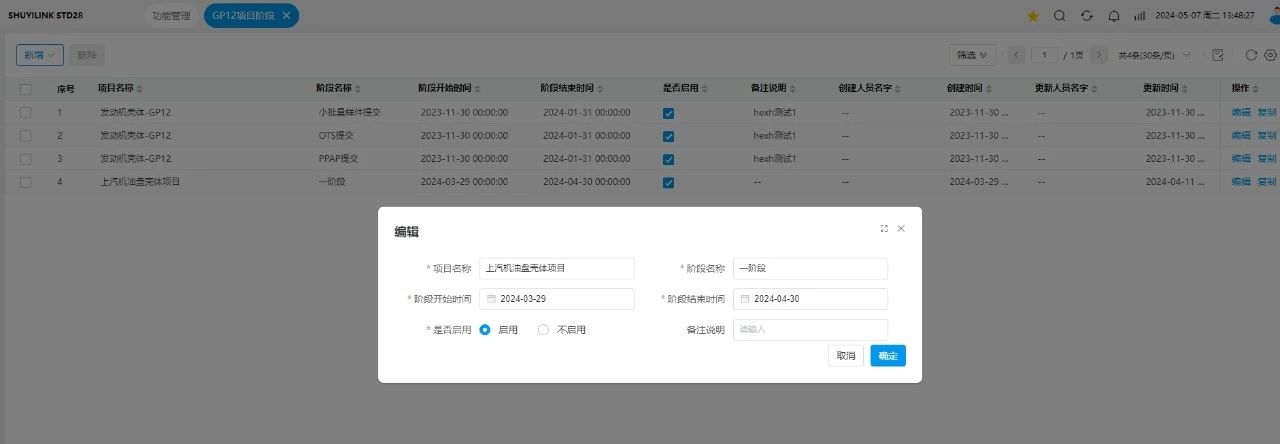Click 确定 to confirm the edit

click(888, 356)
